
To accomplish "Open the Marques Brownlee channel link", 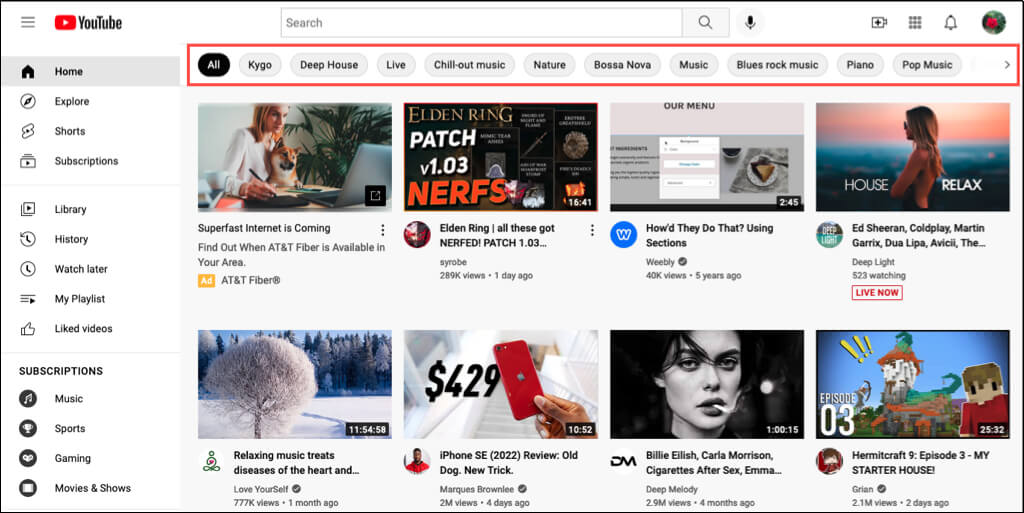I will (476, 489).
